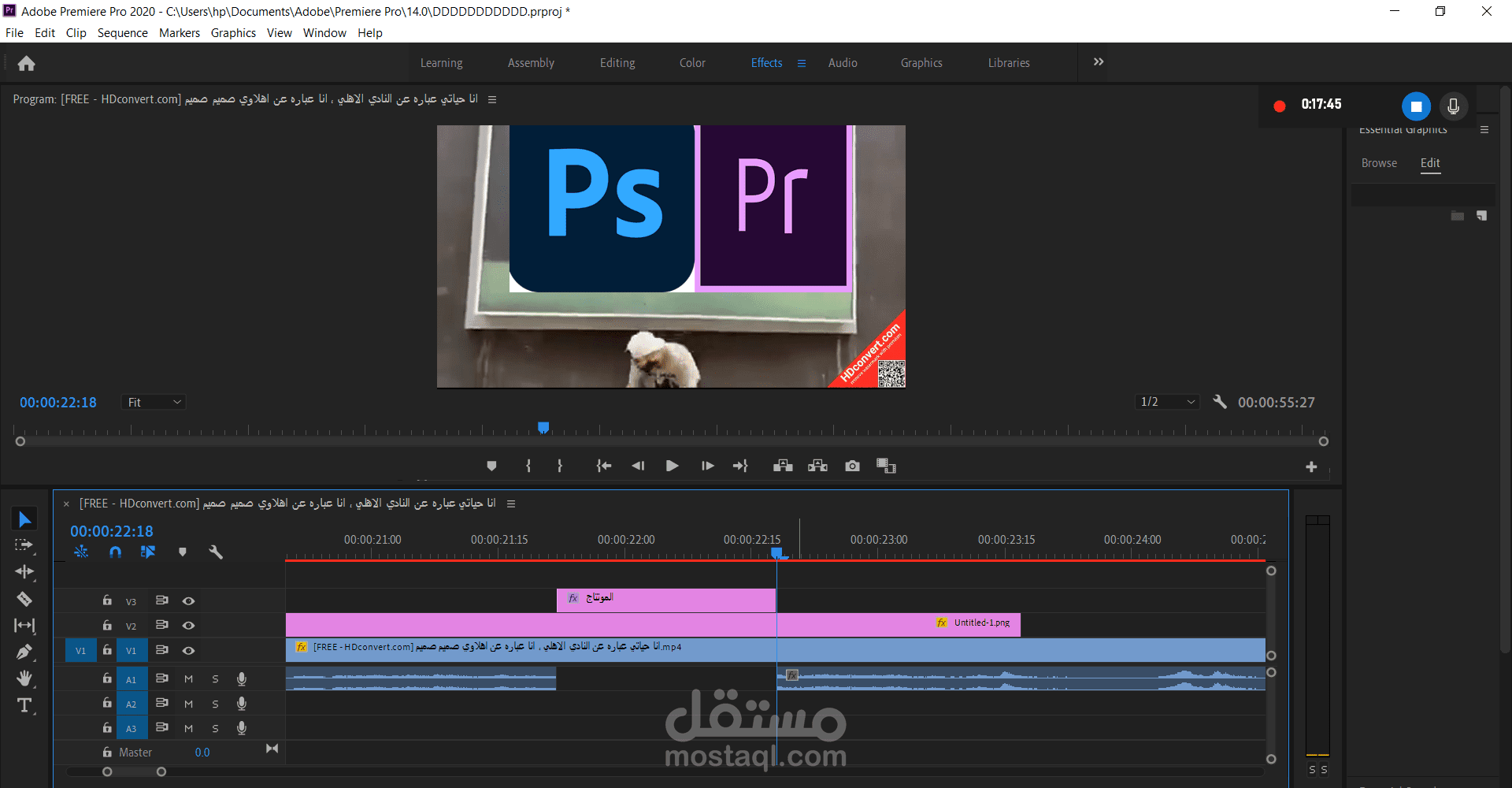Hide track V1 output eye
This screenshot has width=1512, height=788.
tap(188, 650)
